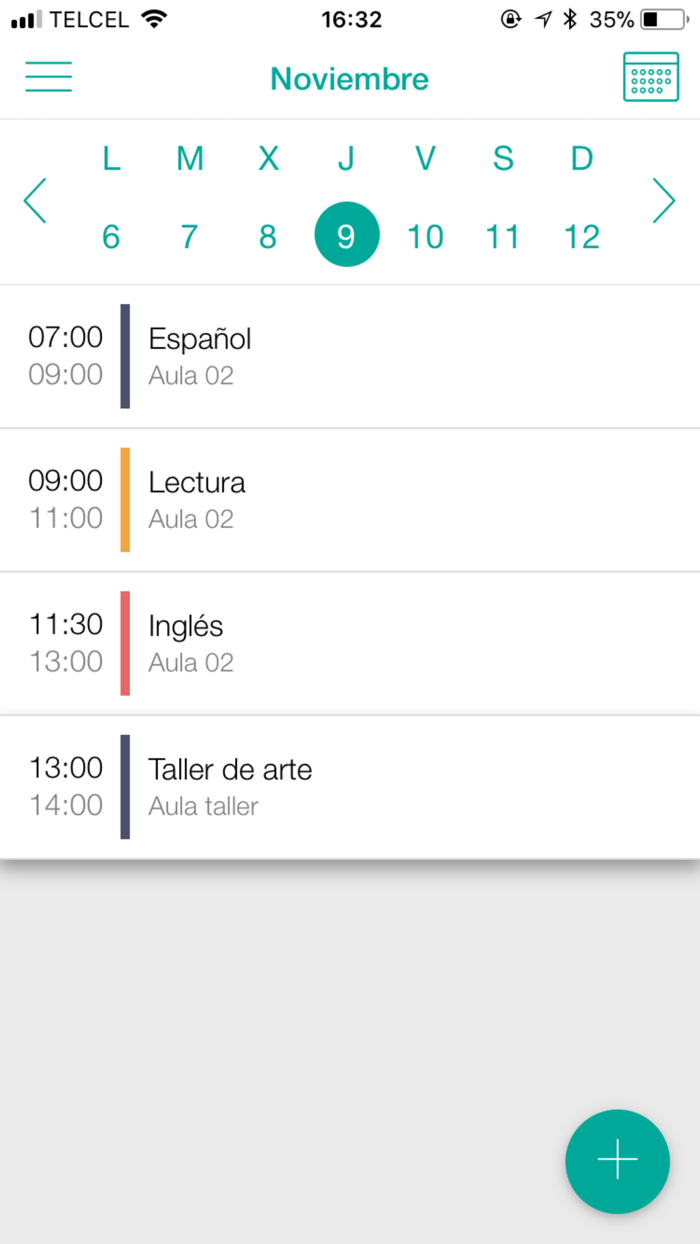
Task: Go to next week arrow
Action: pyautogui.click(x=664, y=200)
